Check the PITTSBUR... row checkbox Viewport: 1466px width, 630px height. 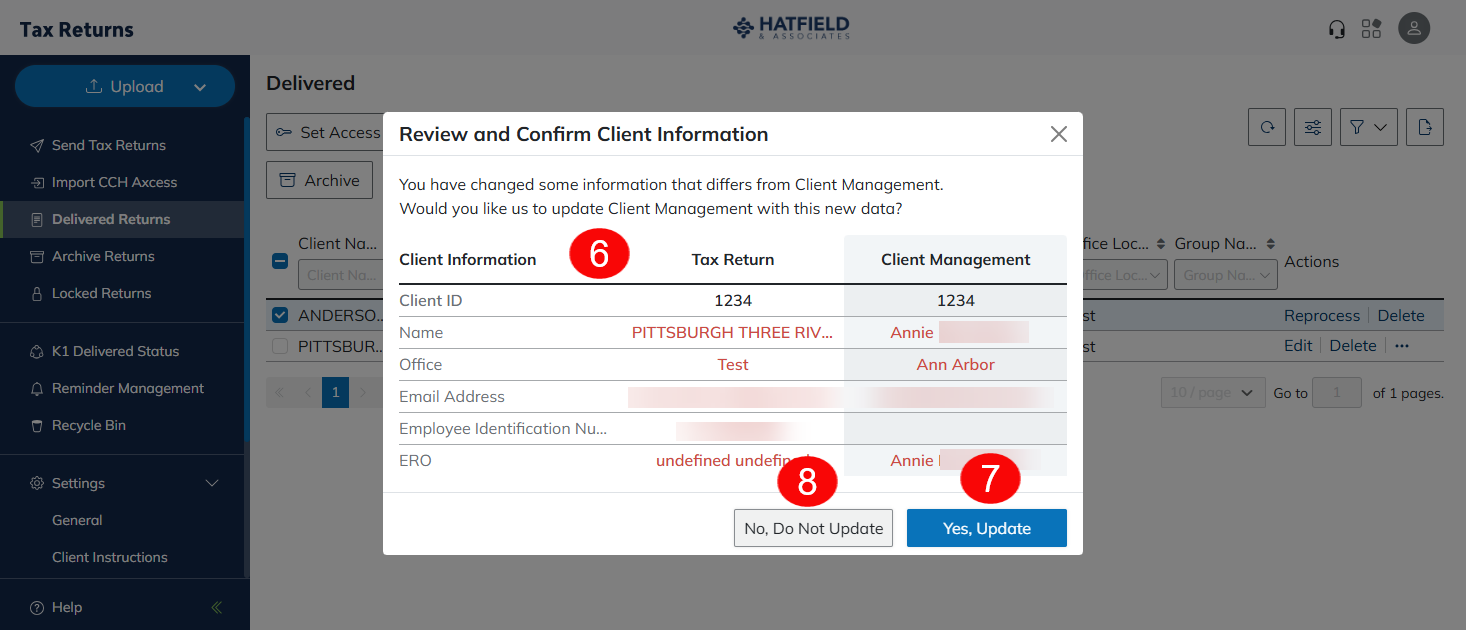click(x=281, y=346)
